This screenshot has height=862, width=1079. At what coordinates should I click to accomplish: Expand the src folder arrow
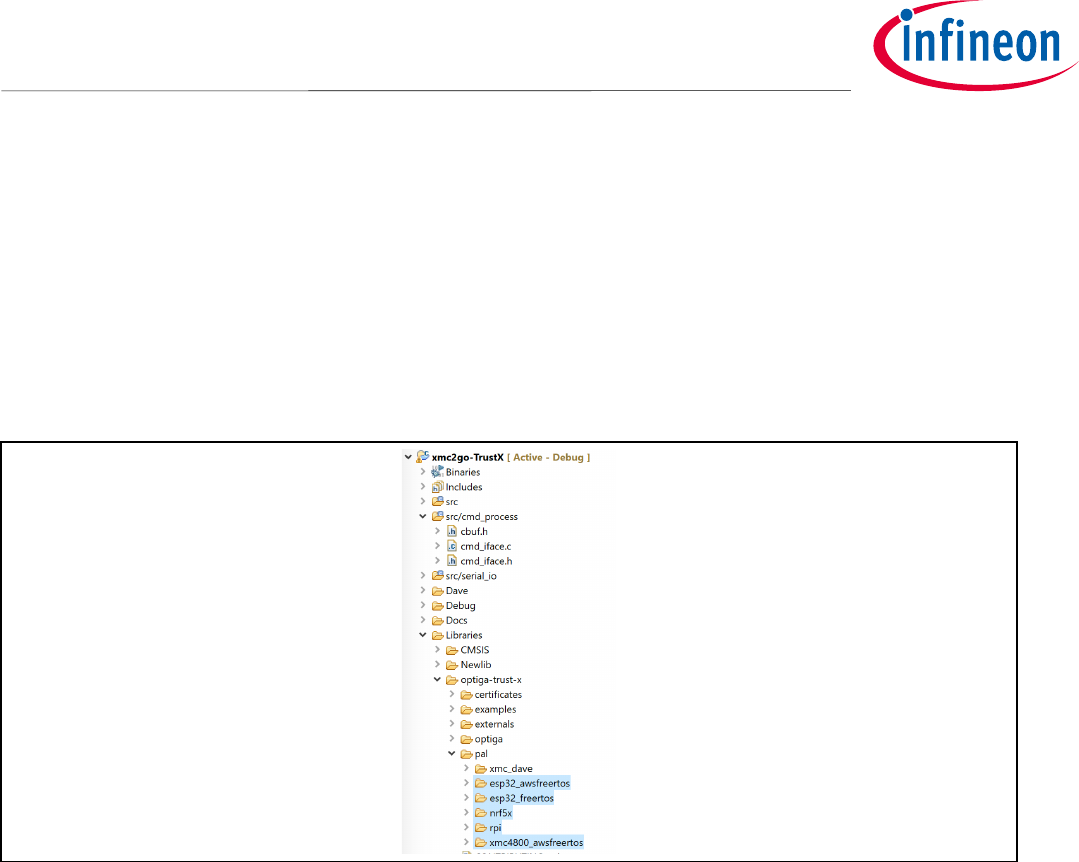point(423,502)
